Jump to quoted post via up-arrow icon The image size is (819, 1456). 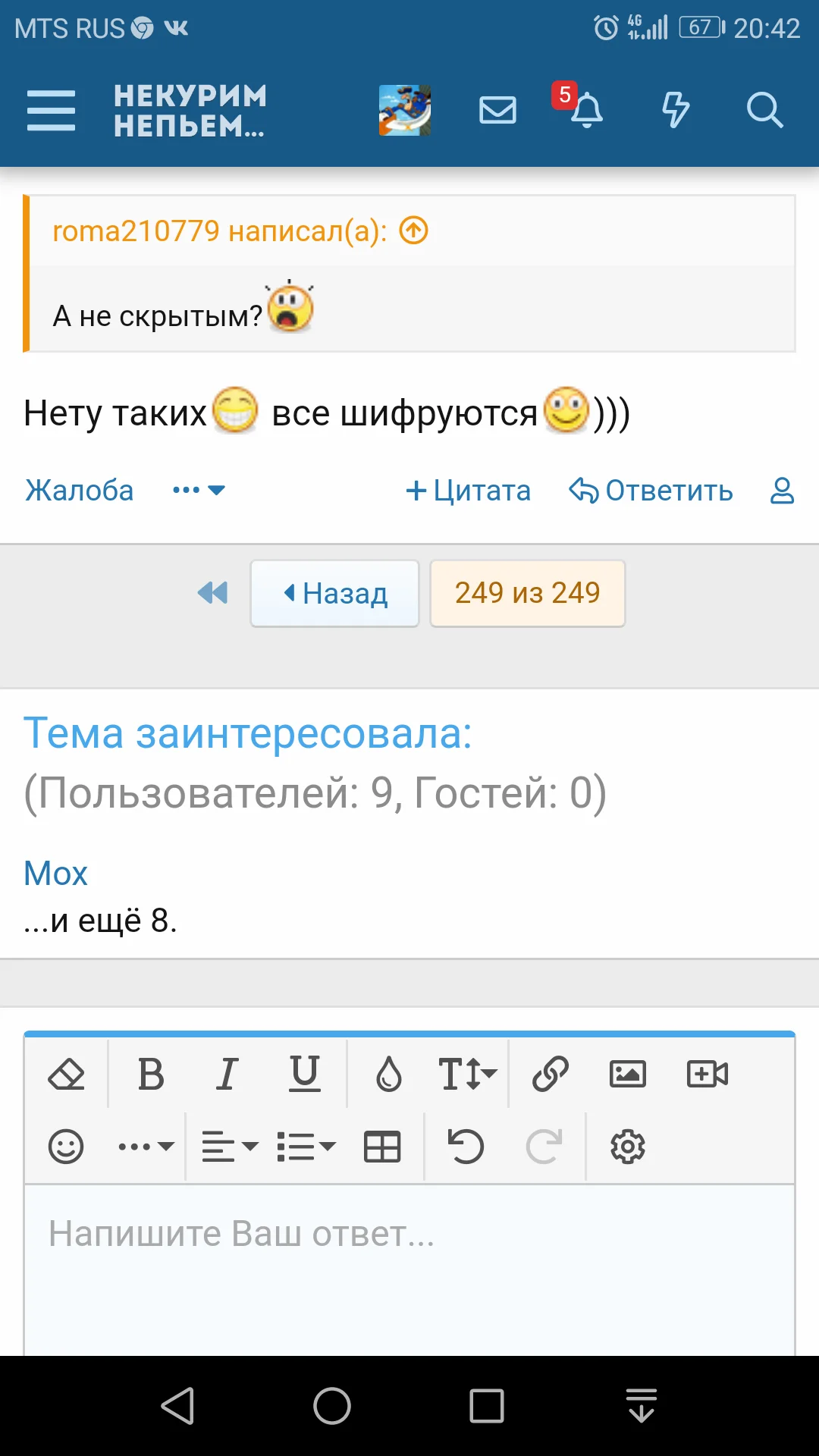pos(414,230)
